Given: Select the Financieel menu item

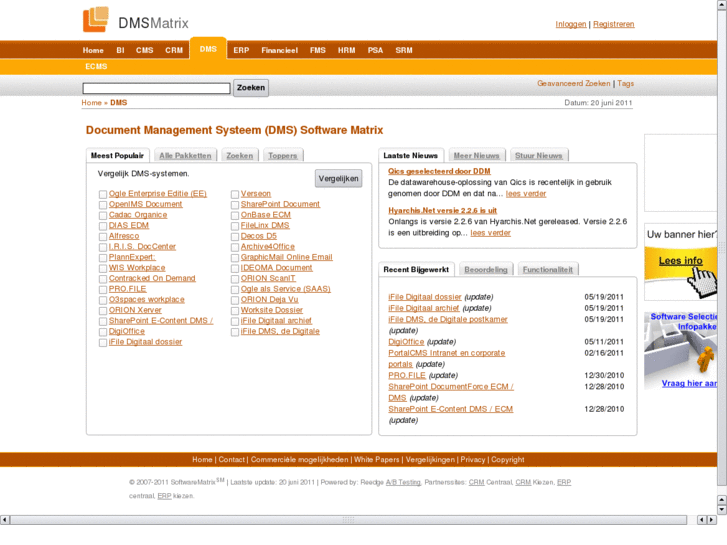Looking at the screenshot, I should [280, 50].
